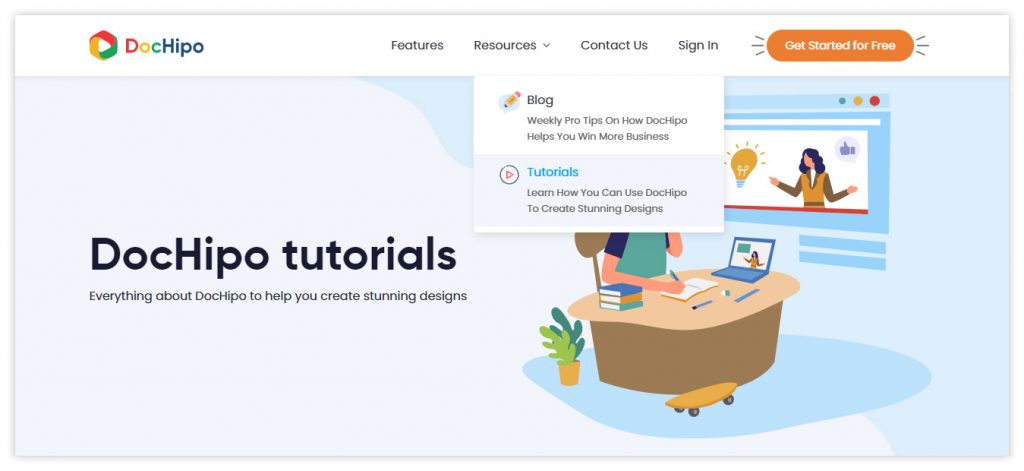
Task: Click the lightbulb icon in illustration
Action: pos(743,165)
